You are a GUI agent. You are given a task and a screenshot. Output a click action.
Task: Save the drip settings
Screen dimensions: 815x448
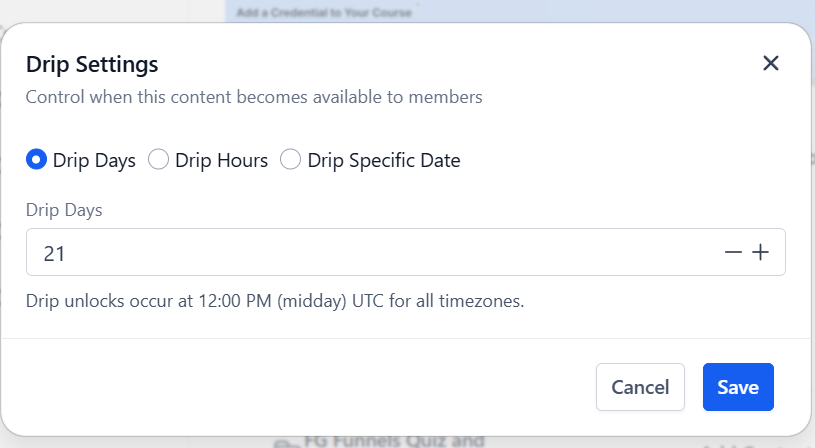click(x=738, y=387)
